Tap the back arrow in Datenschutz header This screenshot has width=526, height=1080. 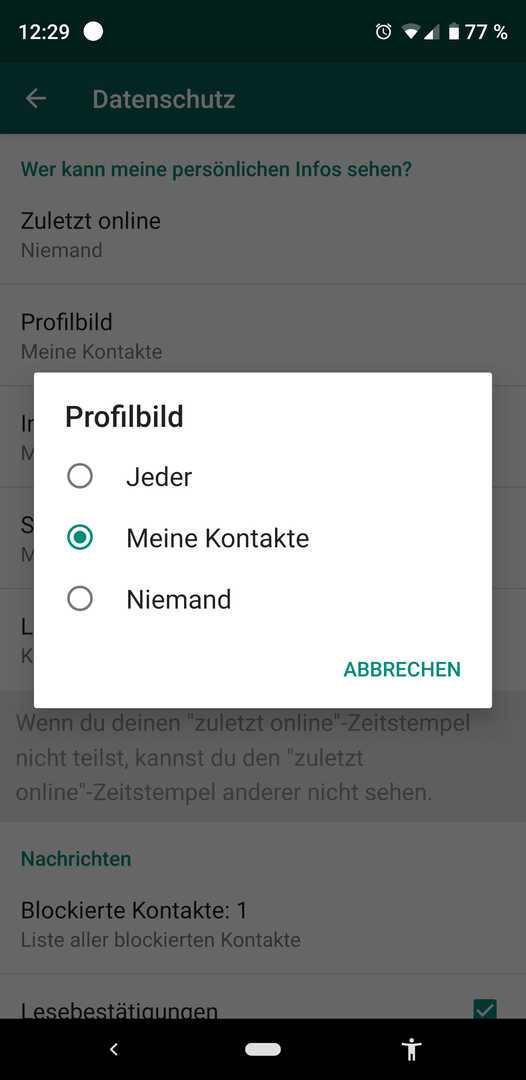click(36, 98)
